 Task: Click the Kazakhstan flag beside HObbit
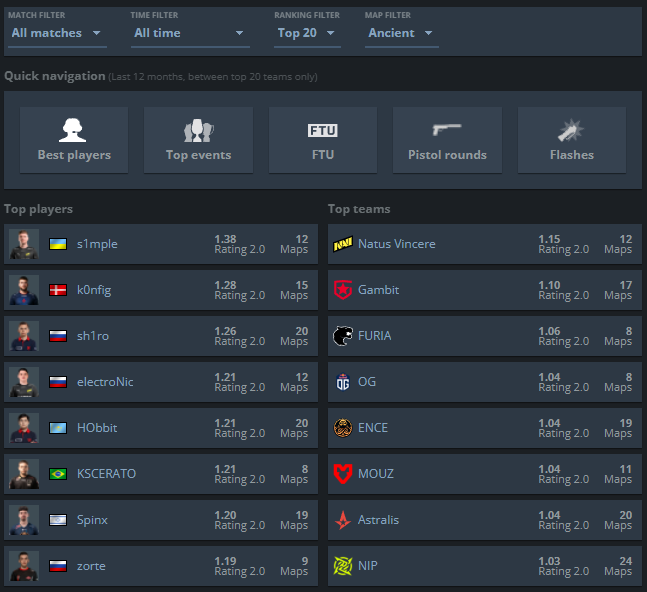(x=58, y=428)
